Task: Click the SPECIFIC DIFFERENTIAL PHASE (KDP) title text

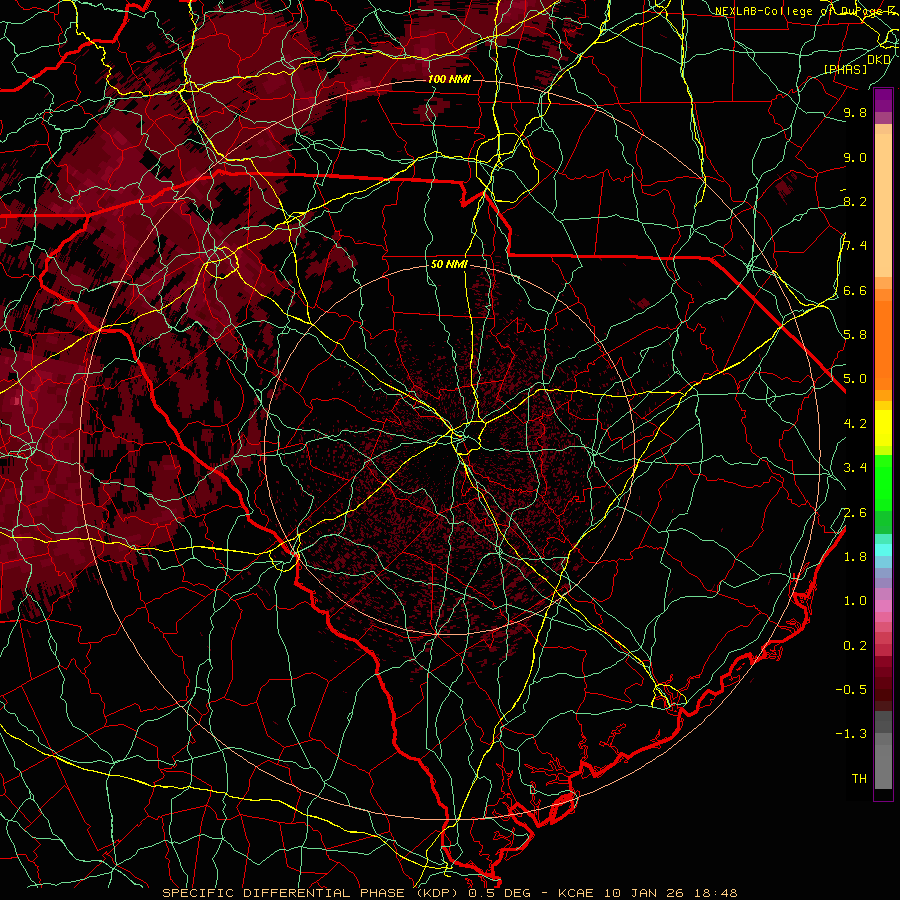Action: pos(313,893)
